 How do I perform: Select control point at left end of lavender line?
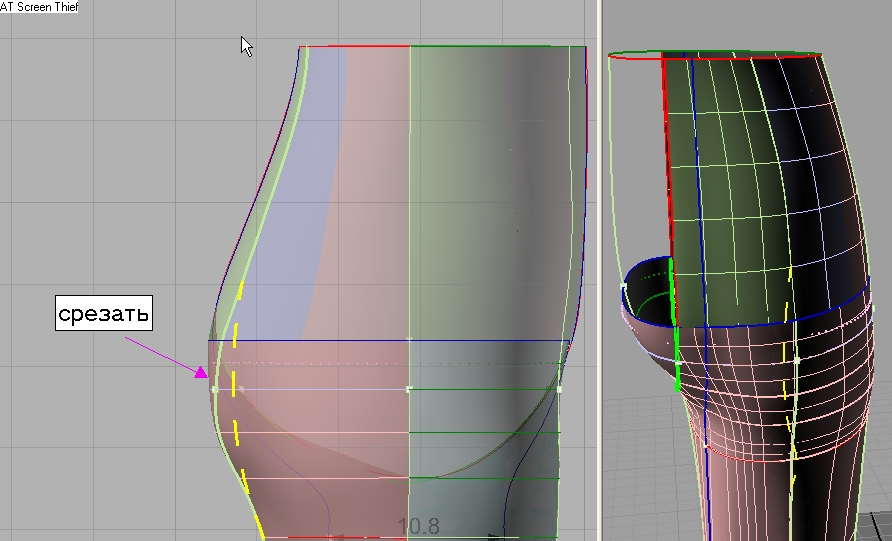coord(215,389)
